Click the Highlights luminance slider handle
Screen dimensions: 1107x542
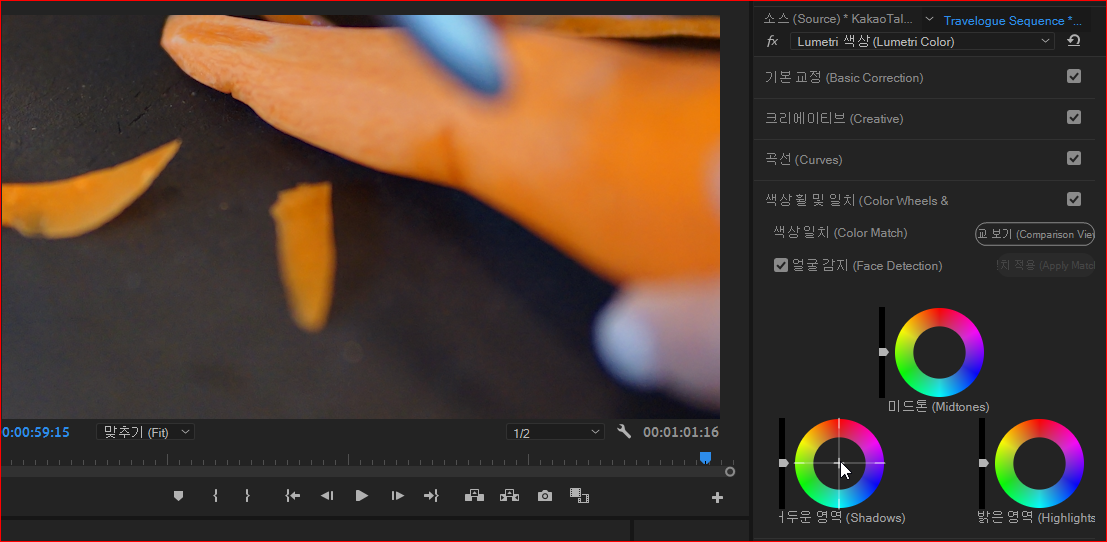pos(983,463)
